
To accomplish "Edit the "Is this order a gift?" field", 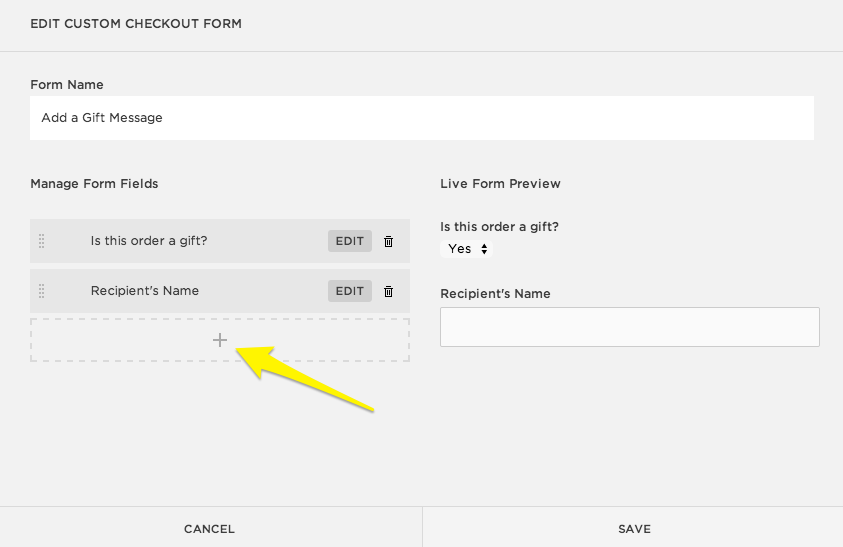I will pyautogui.click(x=349, y=241).
